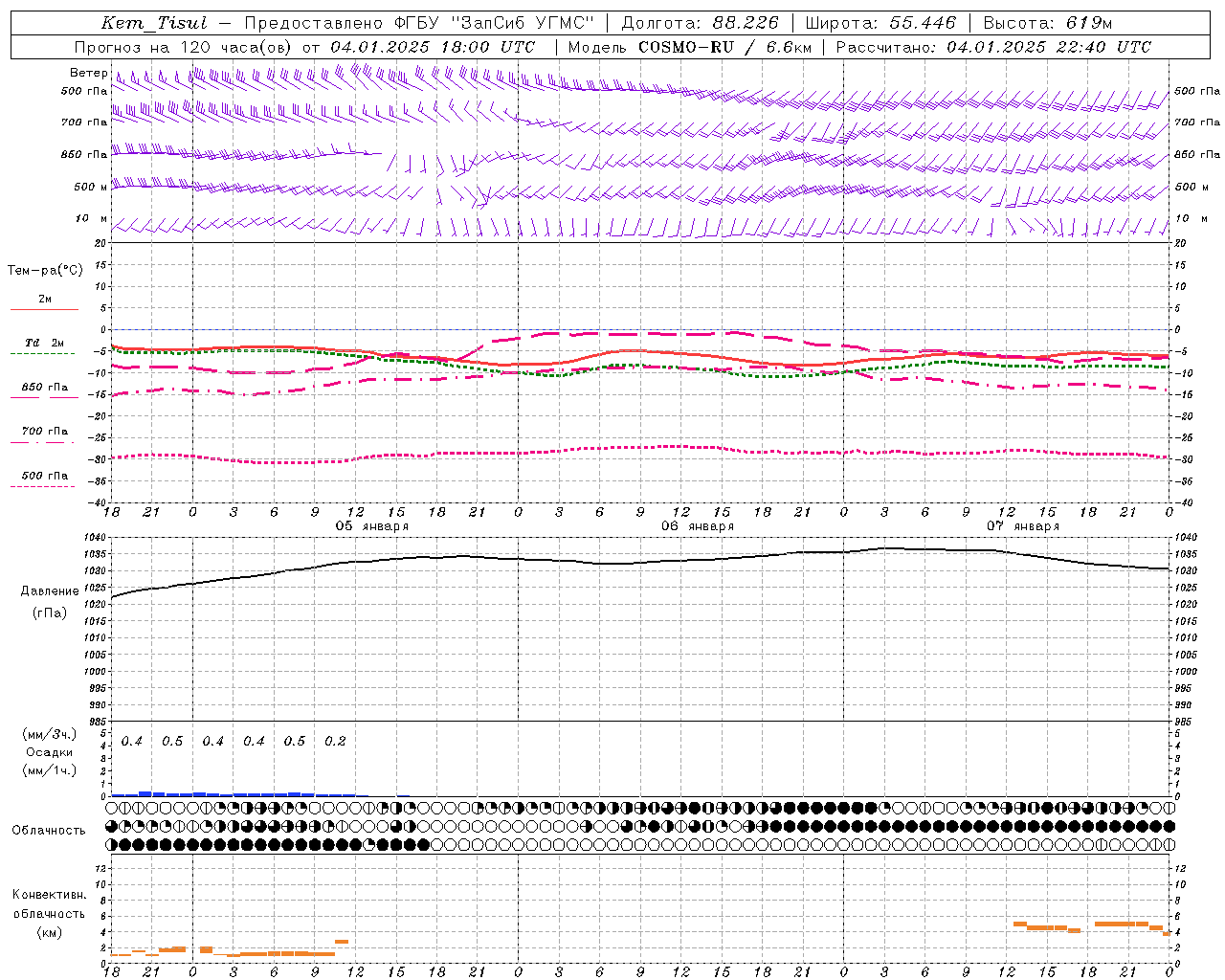Click the '06 января' date label

pos(698,526)
